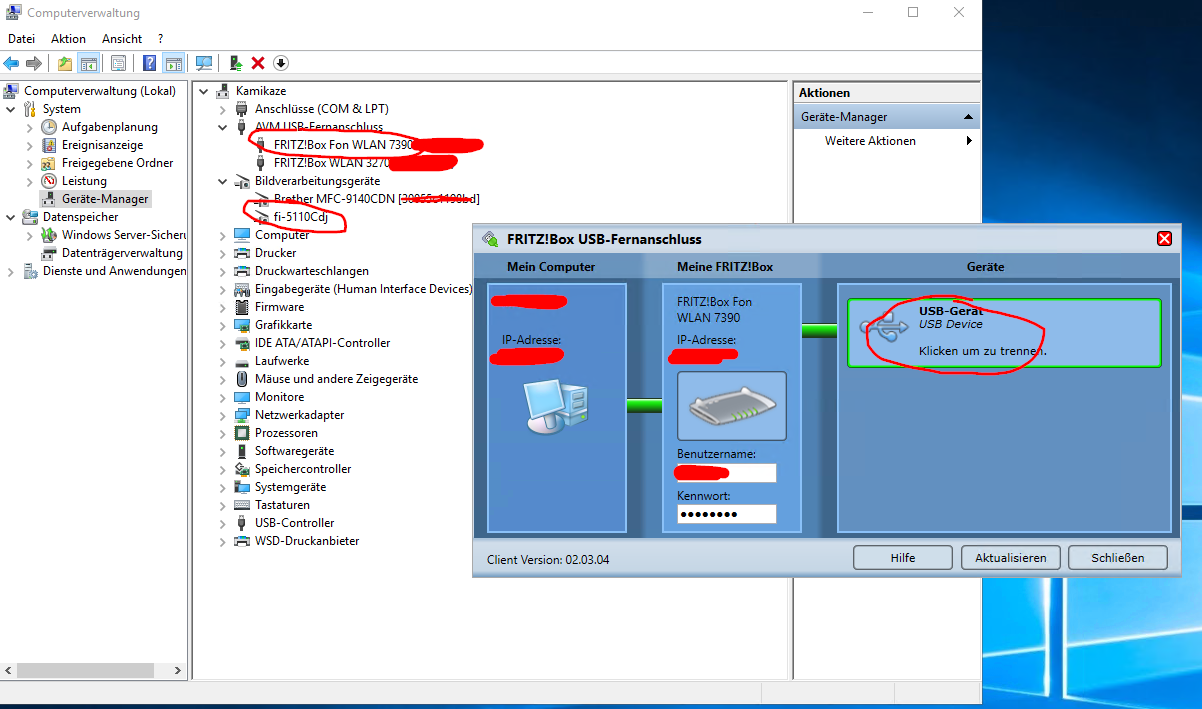Select Brother MFC-9140CDN device

click(x=376, y=199)
